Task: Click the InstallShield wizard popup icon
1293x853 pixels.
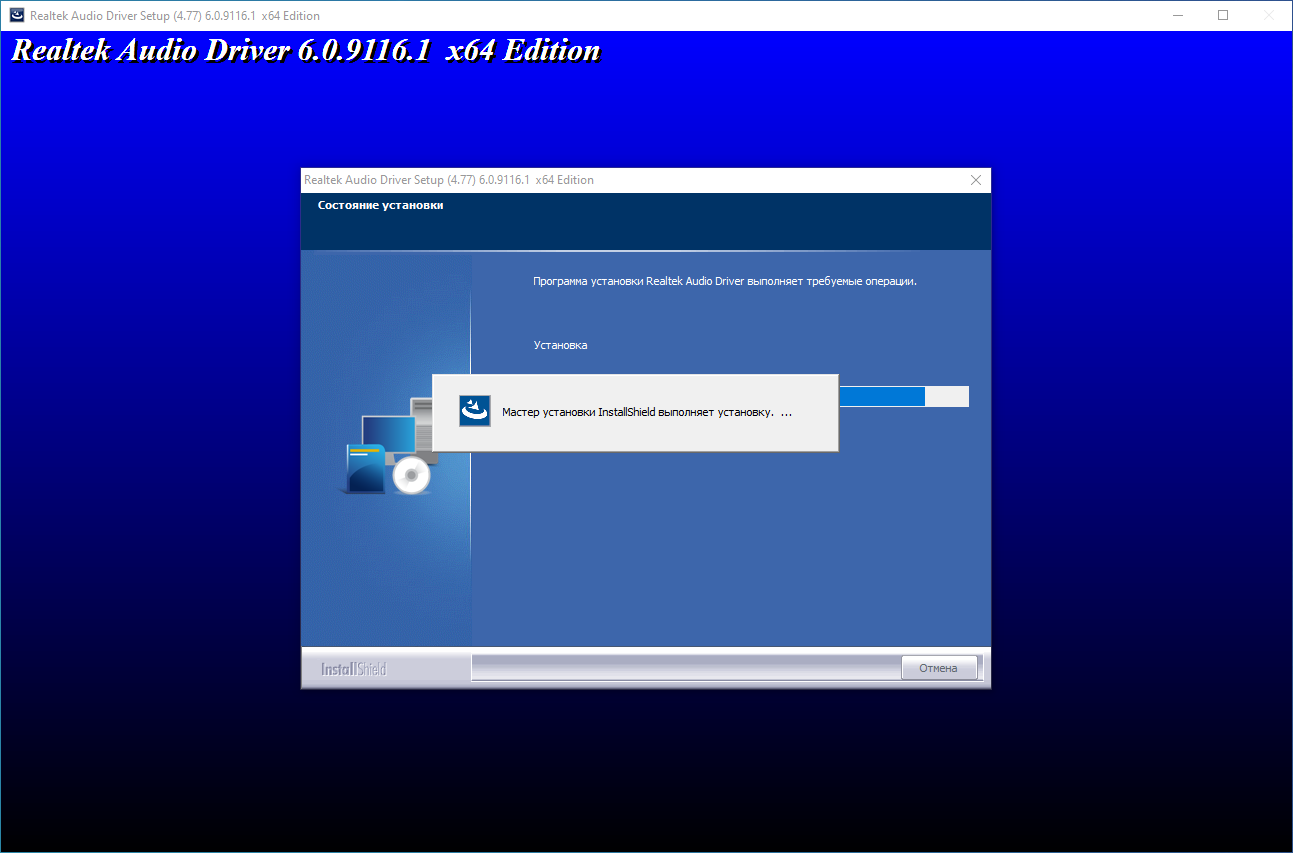Action: coord(474,411)
